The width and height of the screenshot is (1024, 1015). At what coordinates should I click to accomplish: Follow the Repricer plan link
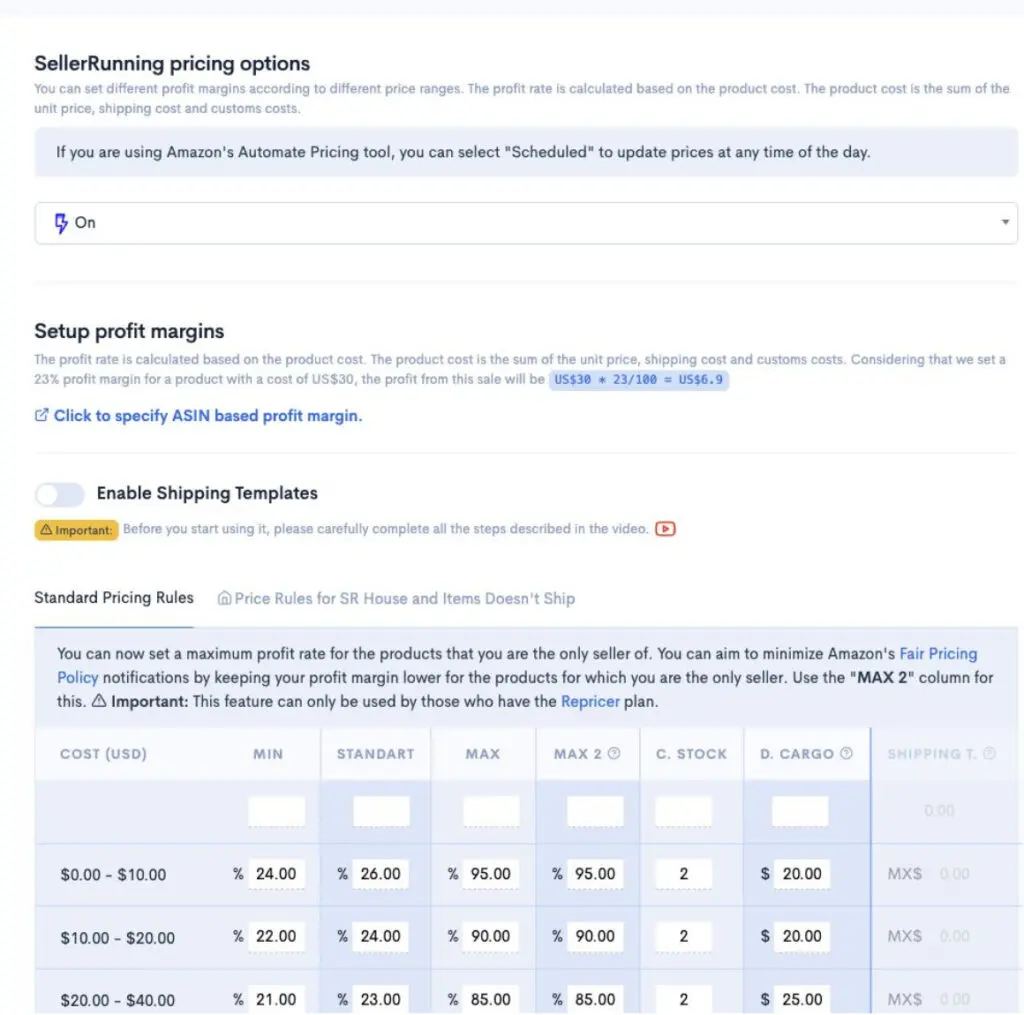(x=588, y=701)
